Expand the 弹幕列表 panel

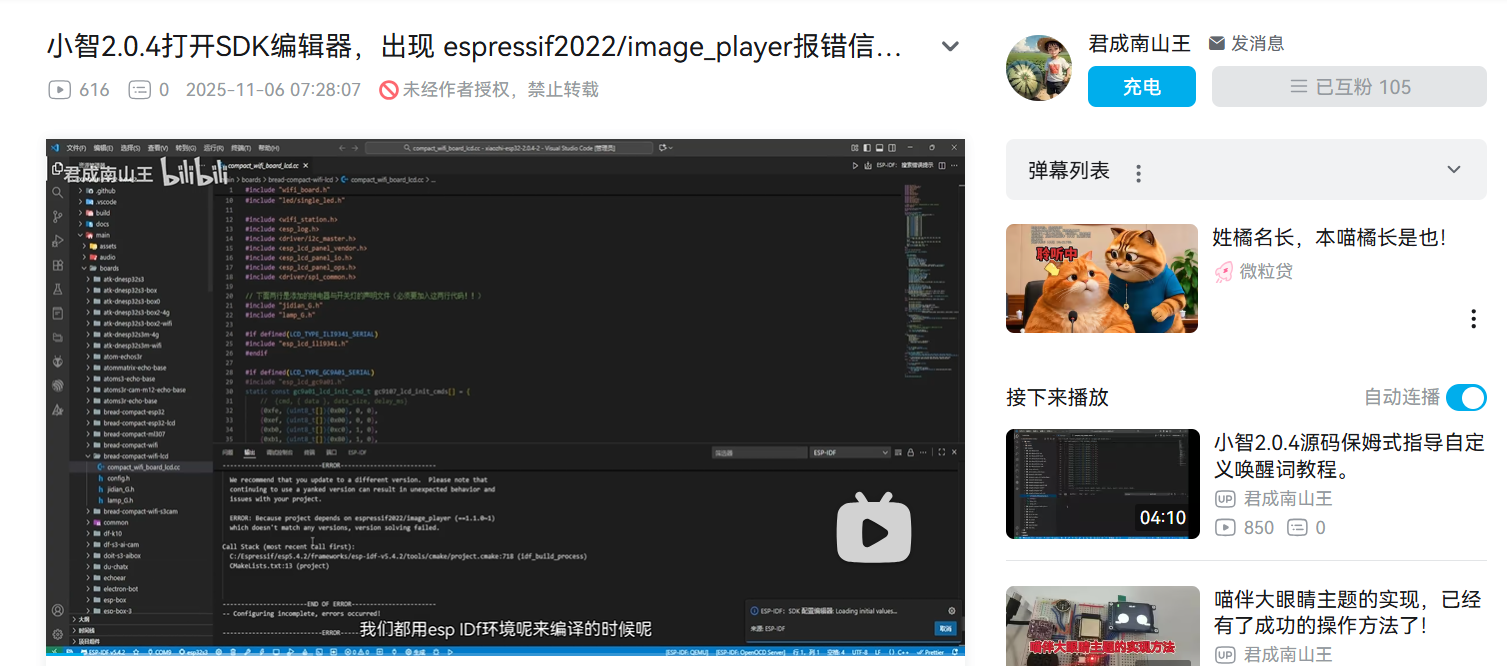pyautogui.click(x=1453, y=170)
